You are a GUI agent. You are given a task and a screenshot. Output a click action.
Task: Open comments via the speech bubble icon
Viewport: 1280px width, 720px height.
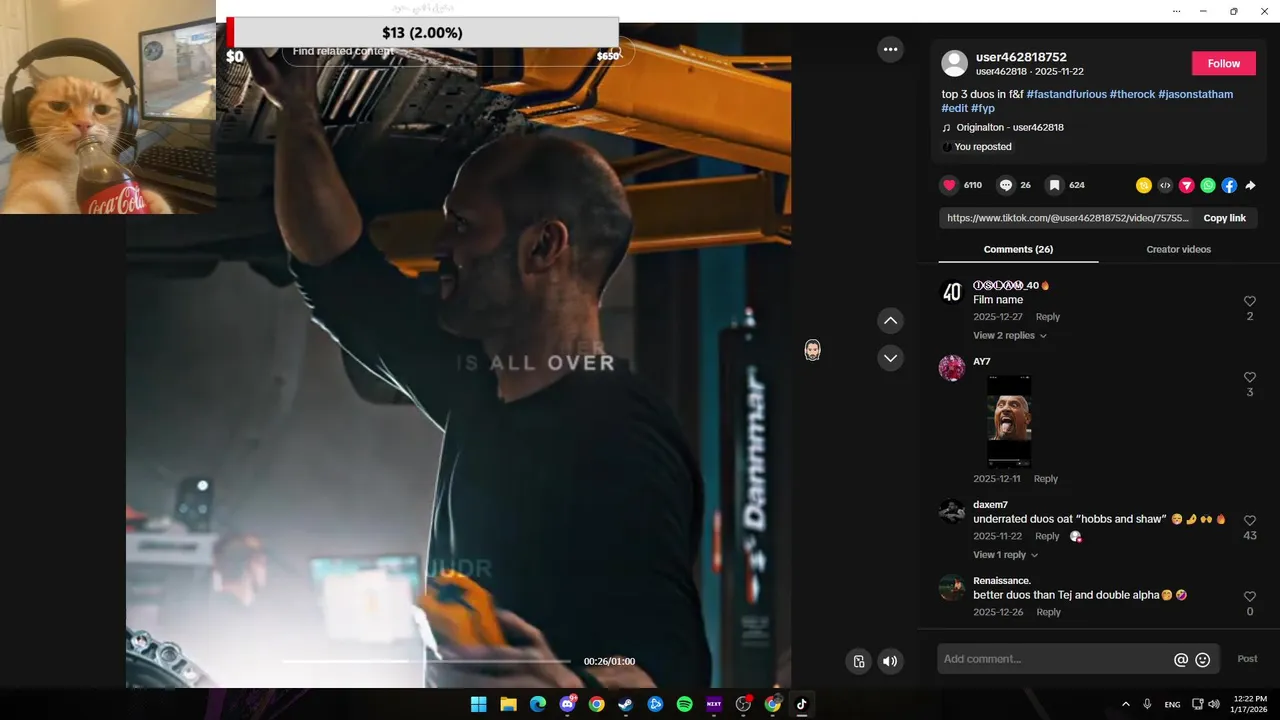(x=1006, y=185)
